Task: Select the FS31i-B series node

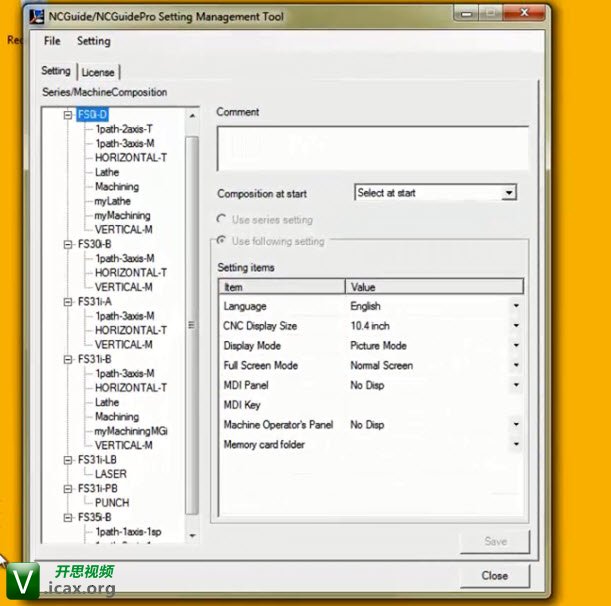Action: point(95,359)
